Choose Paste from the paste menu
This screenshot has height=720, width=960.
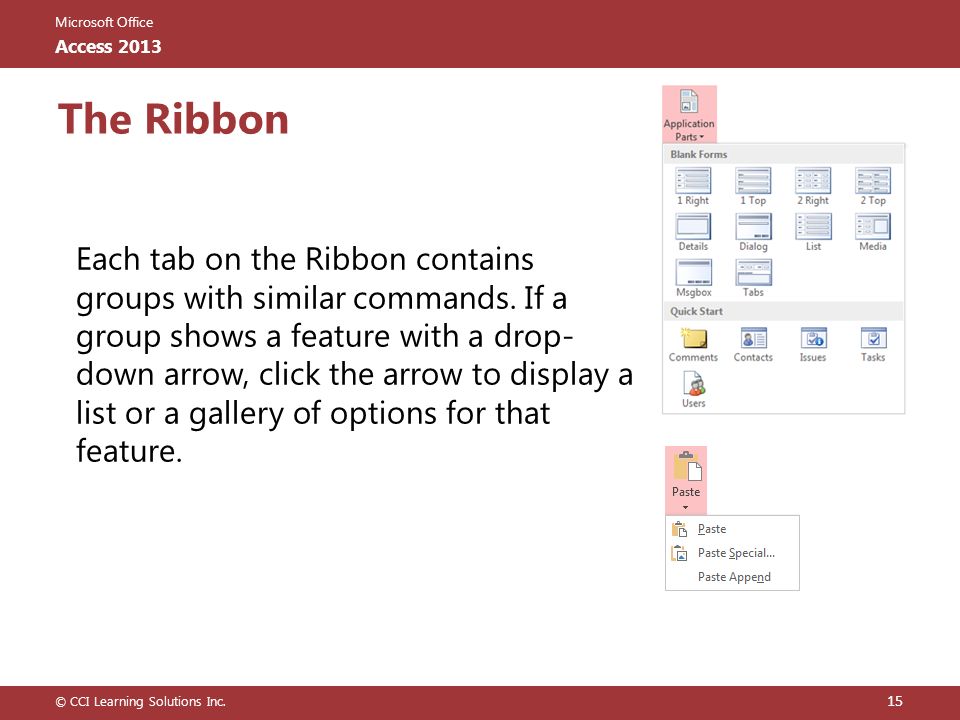pyautogui.click(x=732, y=529)
